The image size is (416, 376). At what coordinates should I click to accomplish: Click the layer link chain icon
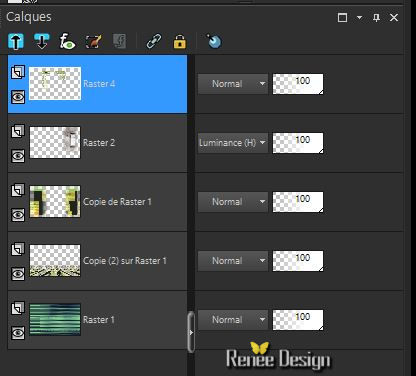point(154,42)
